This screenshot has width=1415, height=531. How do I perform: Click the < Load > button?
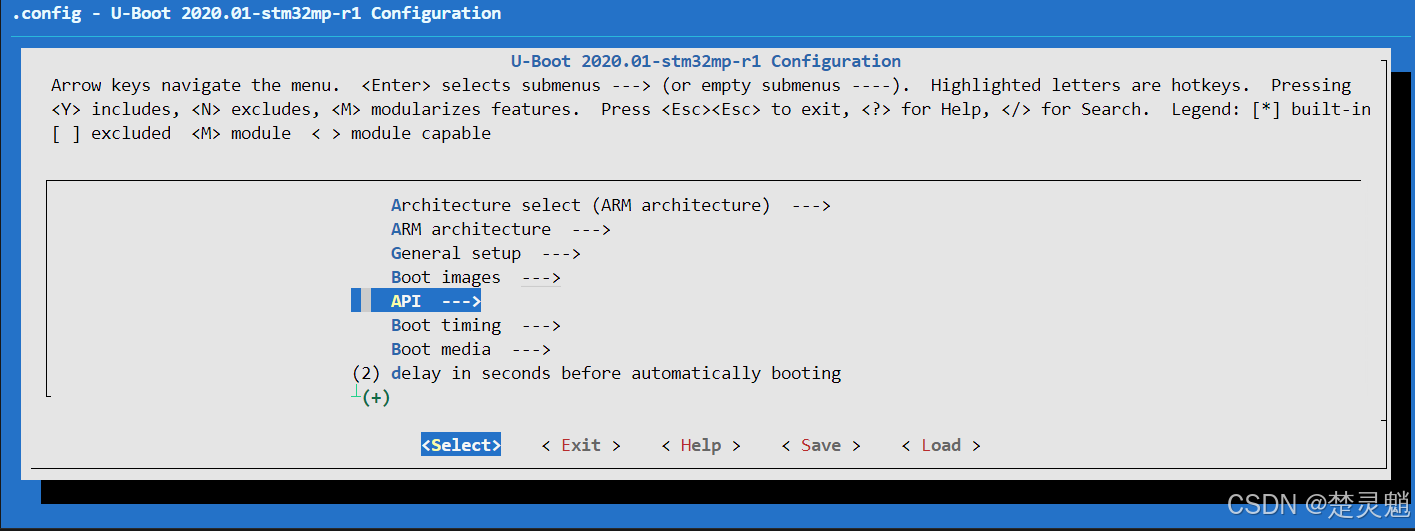click(941, 445)
